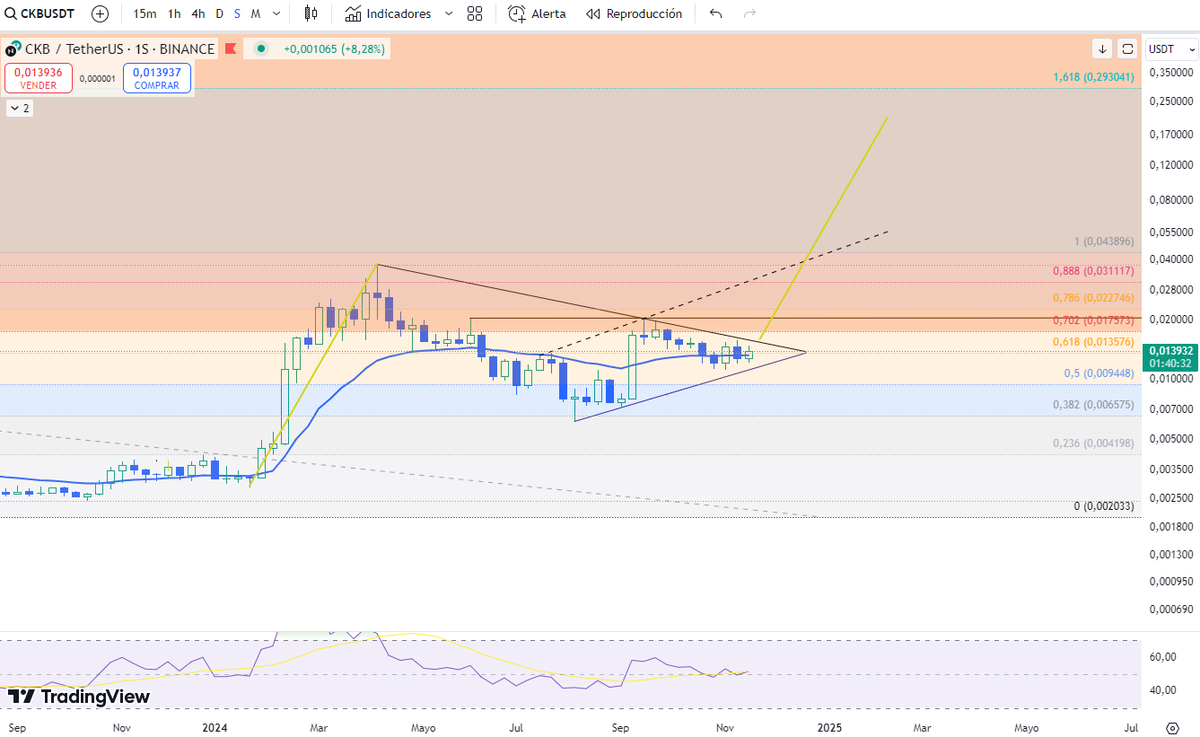Viewport: 1200px width, 737px height.
Task: Expand the Indicadores favorites dropdown arrow
Action: [x=447, y=14]
